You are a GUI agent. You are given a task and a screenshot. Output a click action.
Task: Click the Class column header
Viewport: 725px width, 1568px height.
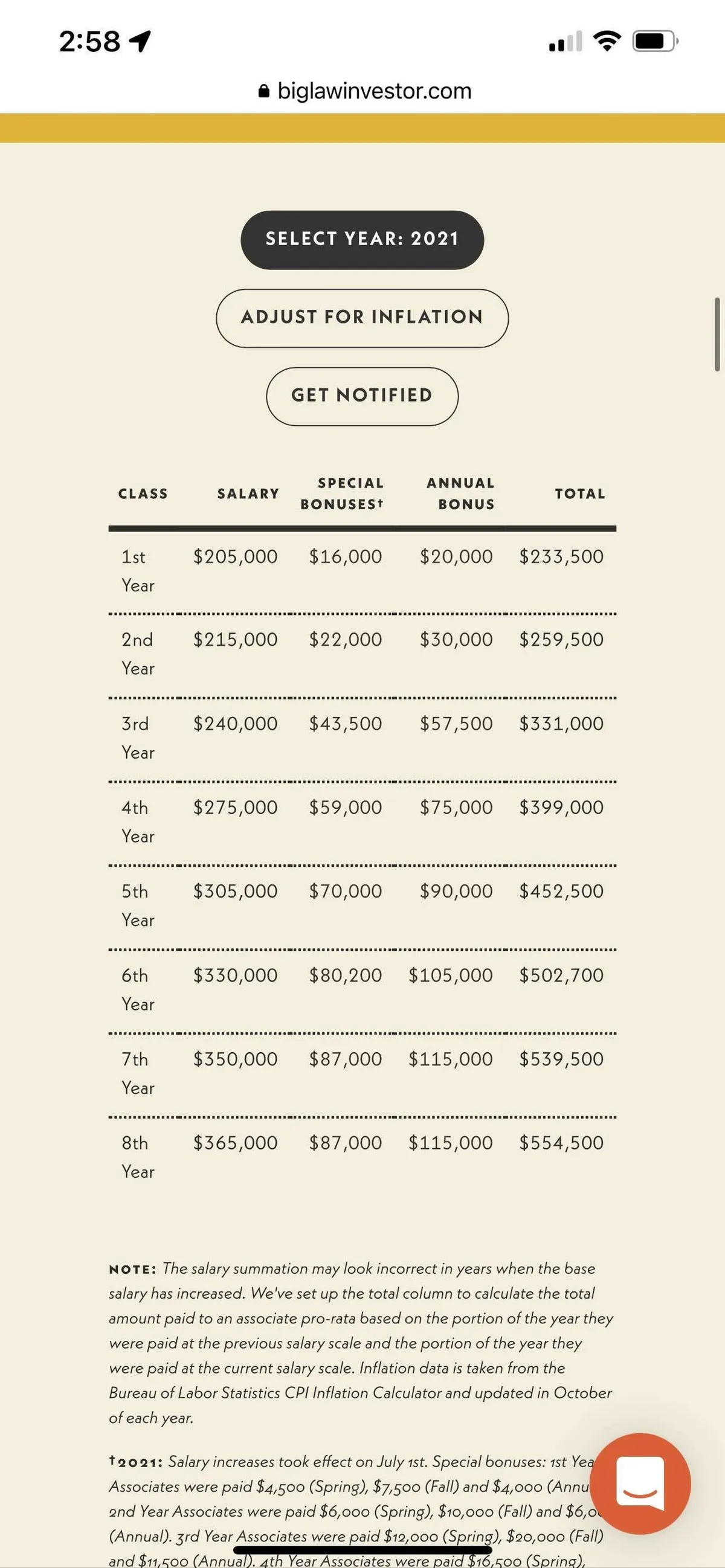point(143,493)
